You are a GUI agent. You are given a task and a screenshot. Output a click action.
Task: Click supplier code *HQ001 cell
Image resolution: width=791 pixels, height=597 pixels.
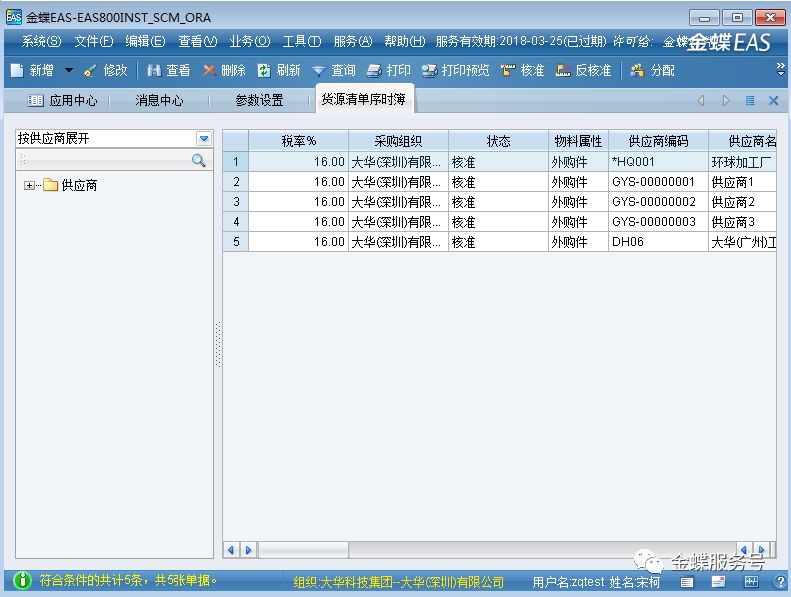(658, 162)
